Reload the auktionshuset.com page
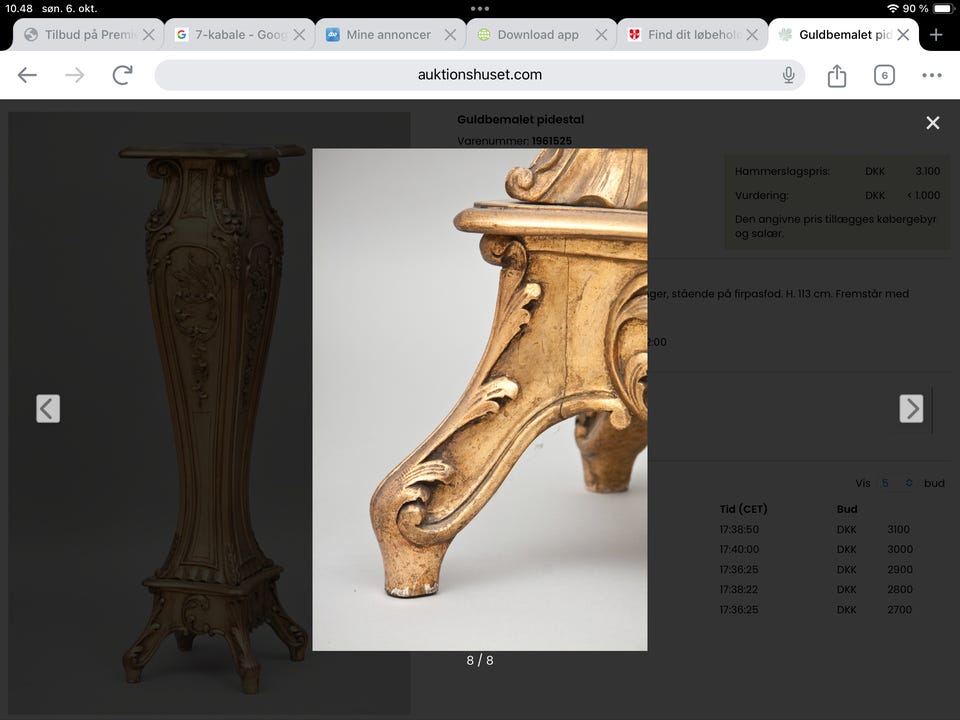960x720 pixels. [x=120, y=74]
